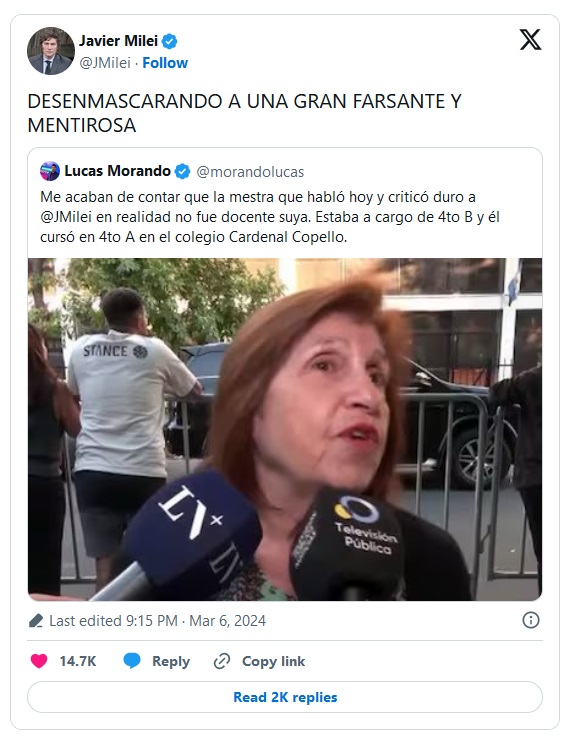Click the blue reply bubble icon
This screenshot has height=736, width=577.
[x=132, y=661]
